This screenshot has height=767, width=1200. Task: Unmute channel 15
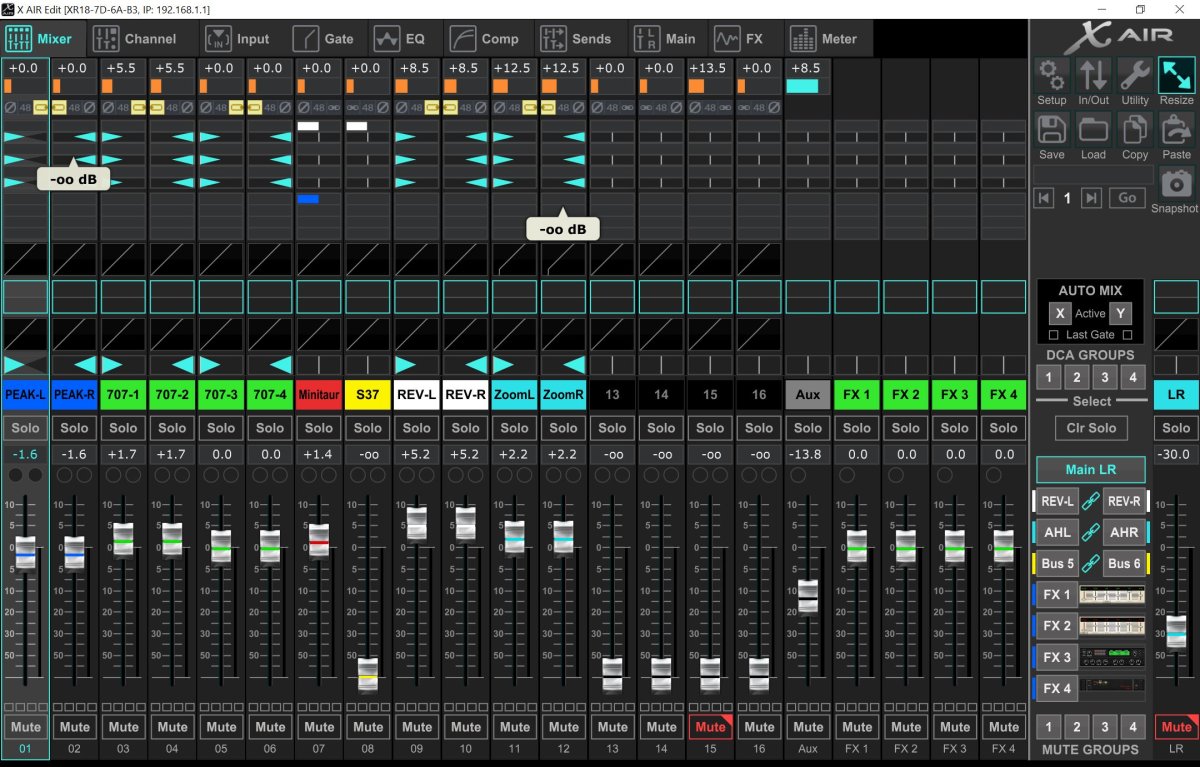710,727
